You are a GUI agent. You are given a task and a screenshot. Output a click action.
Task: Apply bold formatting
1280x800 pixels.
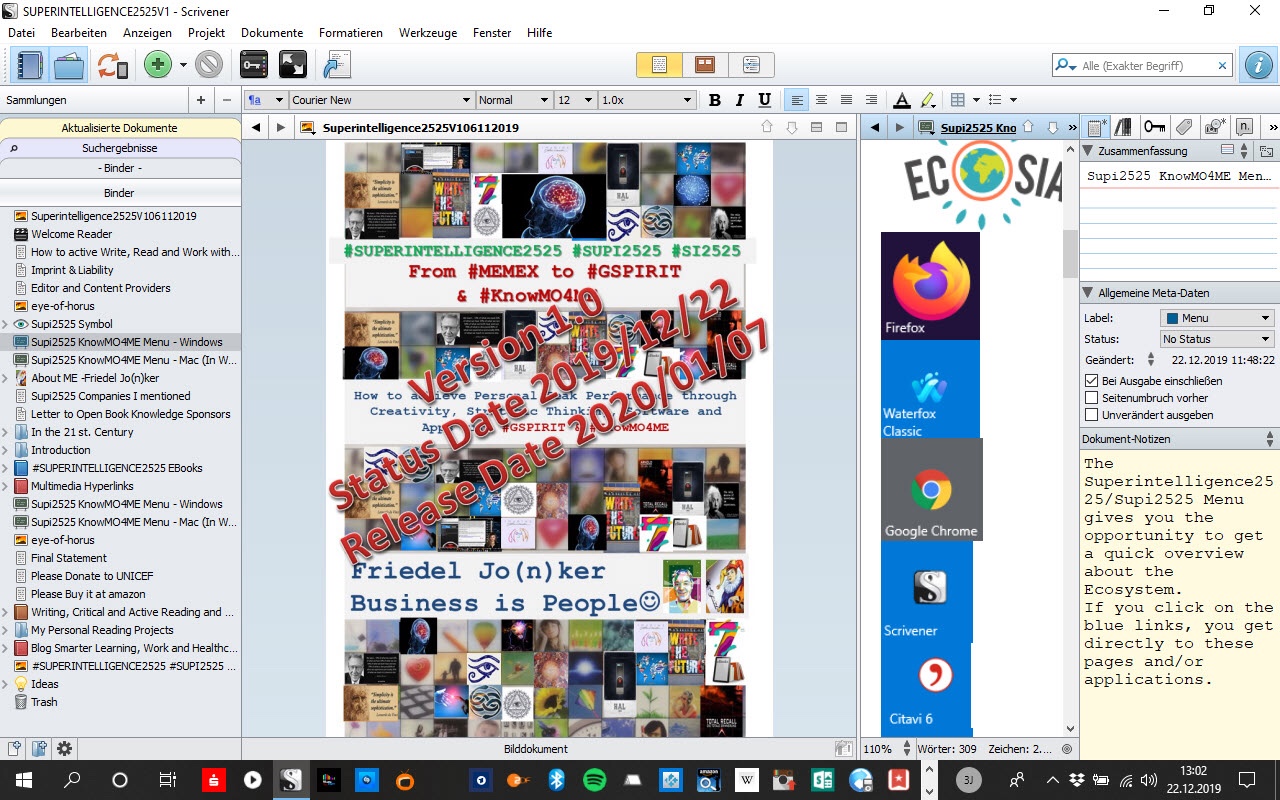click(714, 100)
